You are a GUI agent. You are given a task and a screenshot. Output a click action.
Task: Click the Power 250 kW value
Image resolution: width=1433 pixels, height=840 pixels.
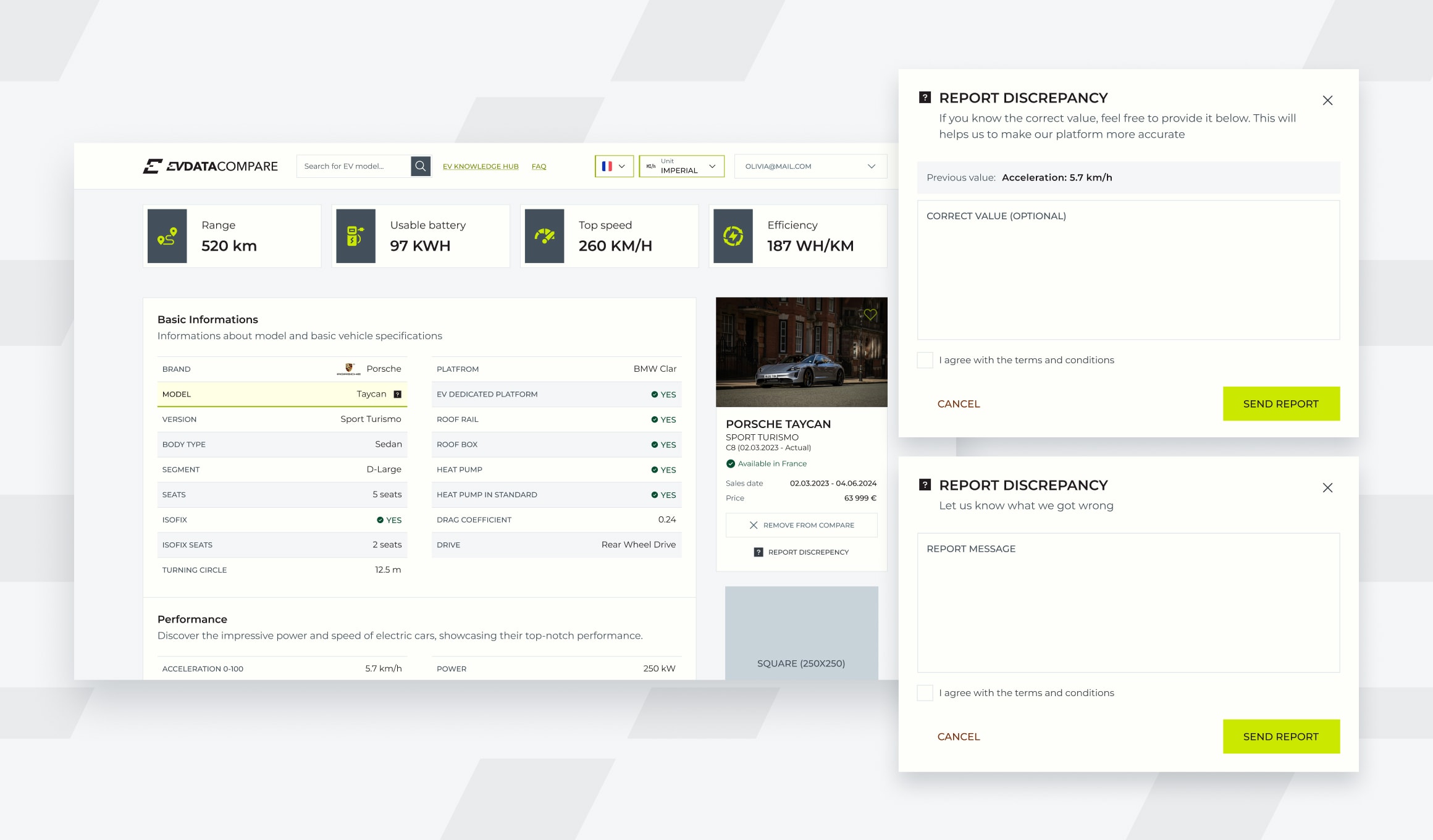tap(659, 668)
